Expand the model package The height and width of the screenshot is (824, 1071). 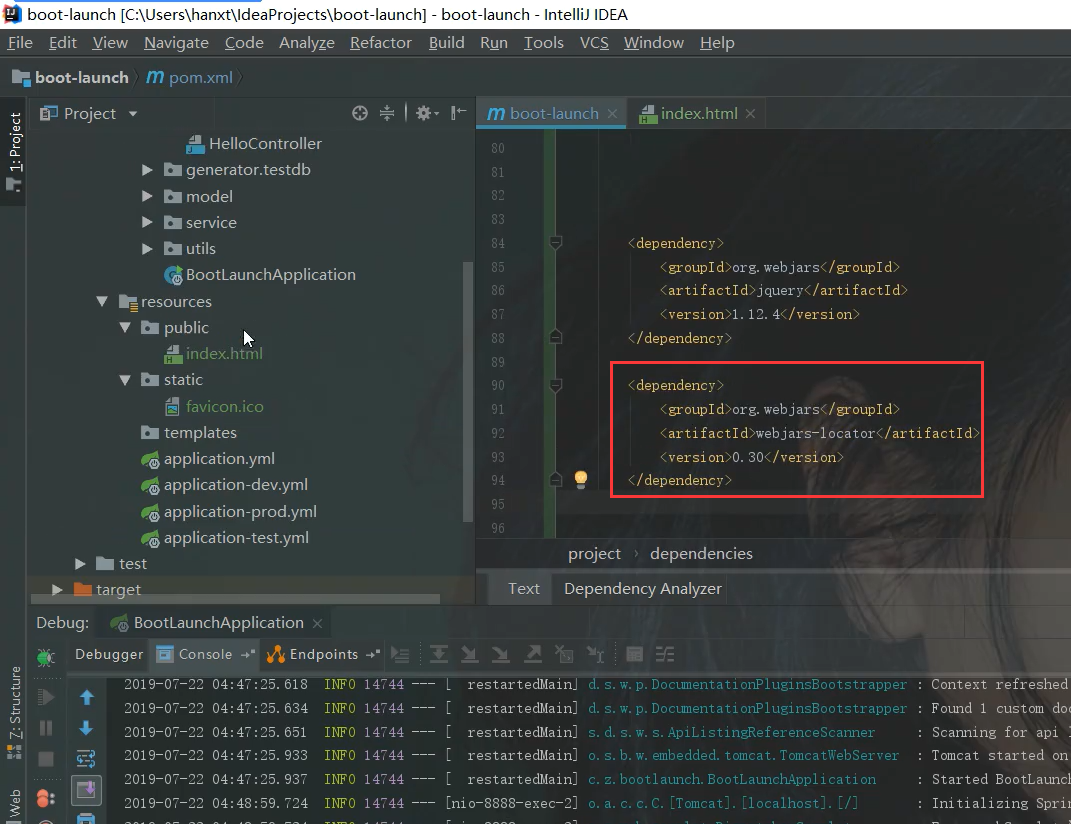(147, 196)
